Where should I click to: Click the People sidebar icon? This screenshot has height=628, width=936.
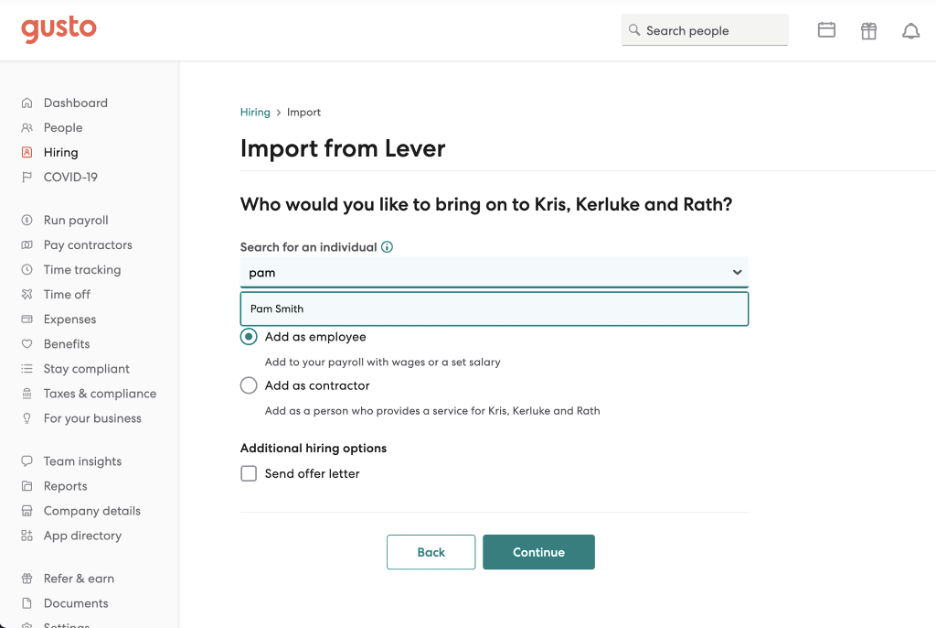[x=27, y=128]
